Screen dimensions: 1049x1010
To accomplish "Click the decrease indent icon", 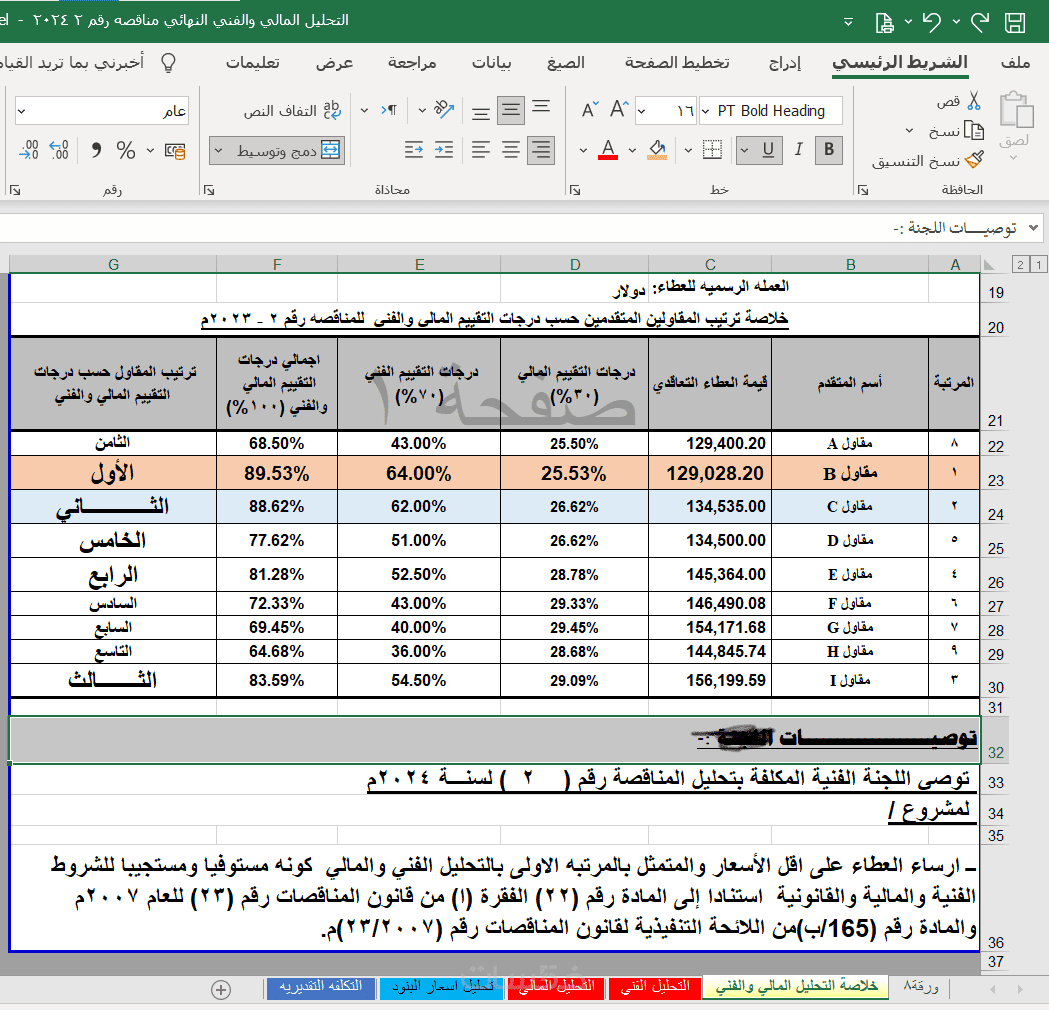I will click(414, 150).
